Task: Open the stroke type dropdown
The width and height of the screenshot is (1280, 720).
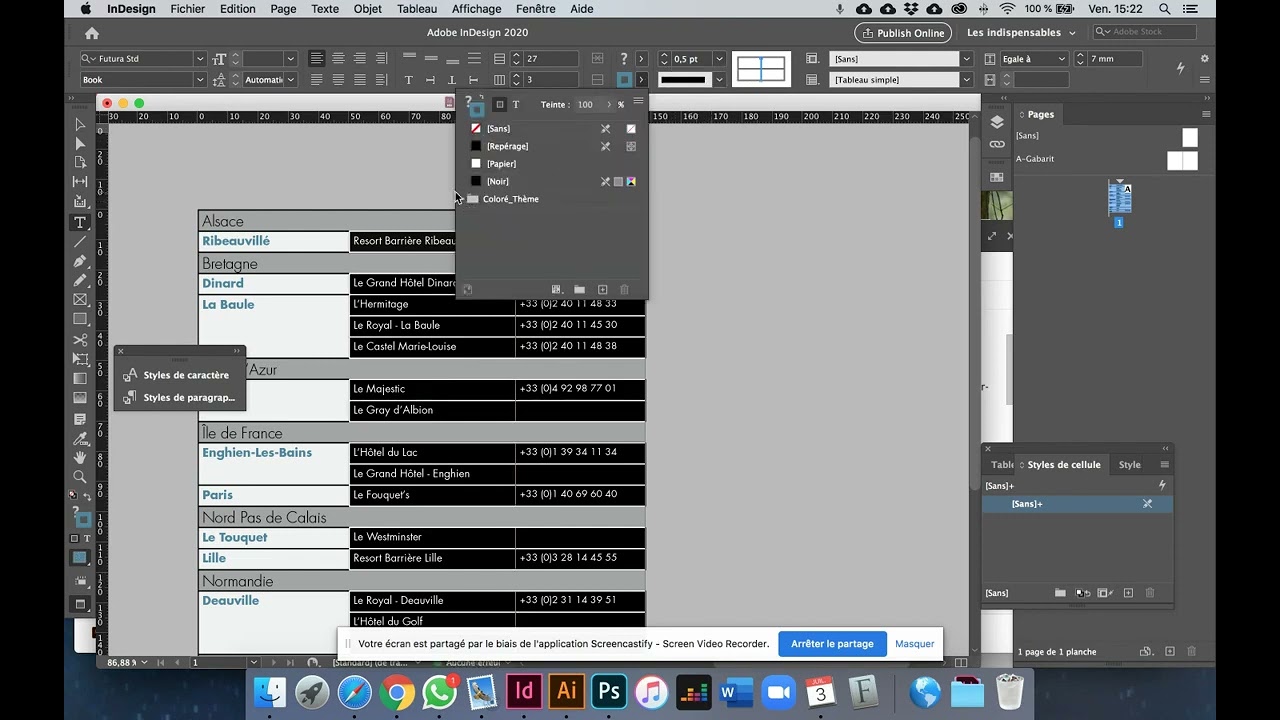Action: coord(718,80)
